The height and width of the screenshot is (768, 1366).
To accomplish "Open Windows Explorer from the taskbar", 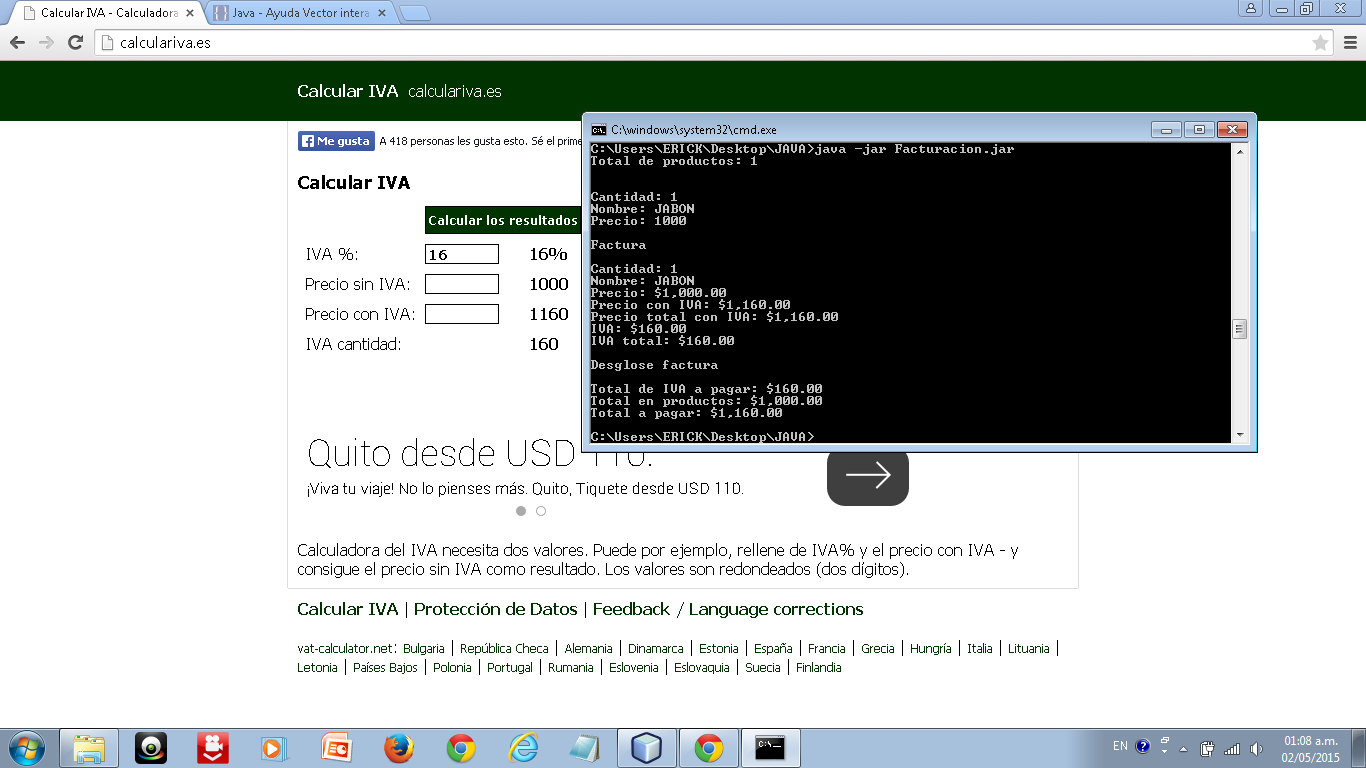I will point(89,748).
